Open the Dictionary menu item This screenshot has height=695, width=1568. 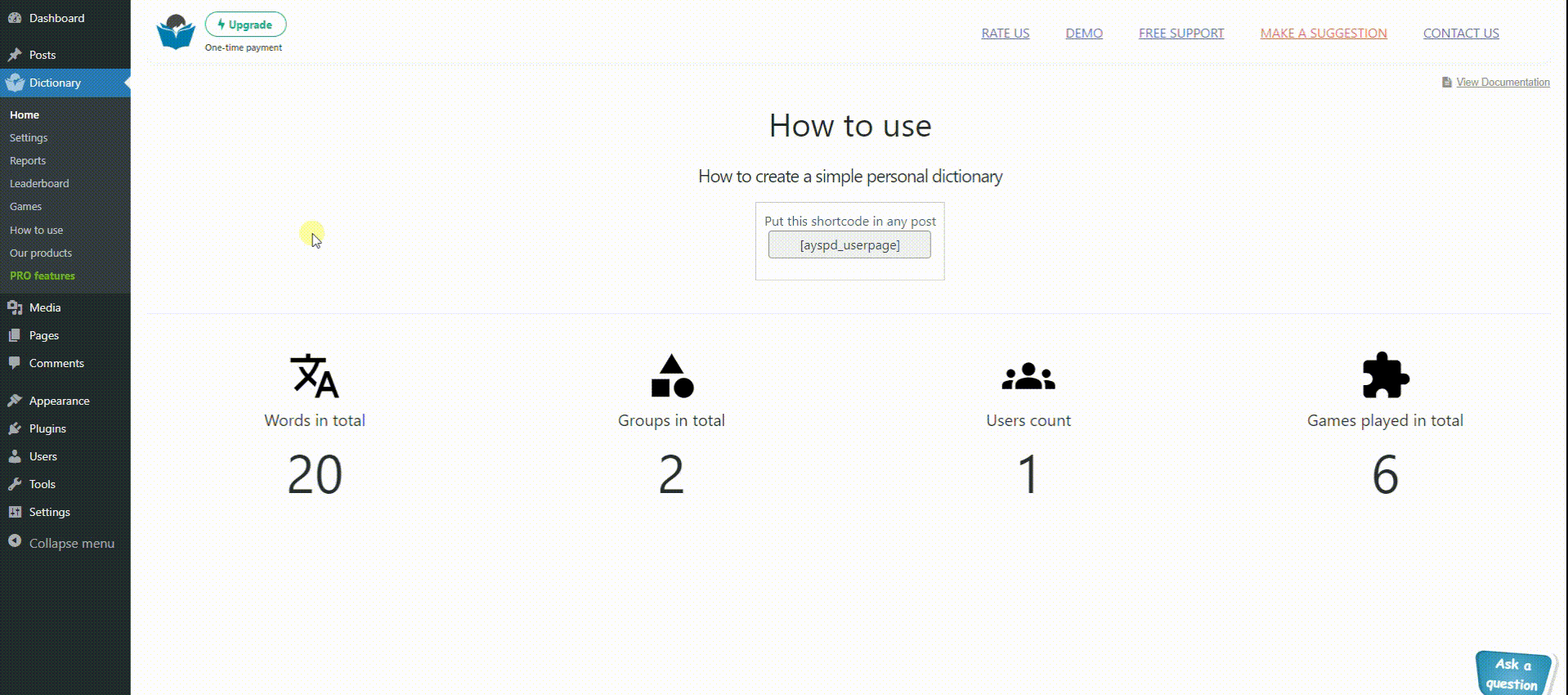coord(65,83)
